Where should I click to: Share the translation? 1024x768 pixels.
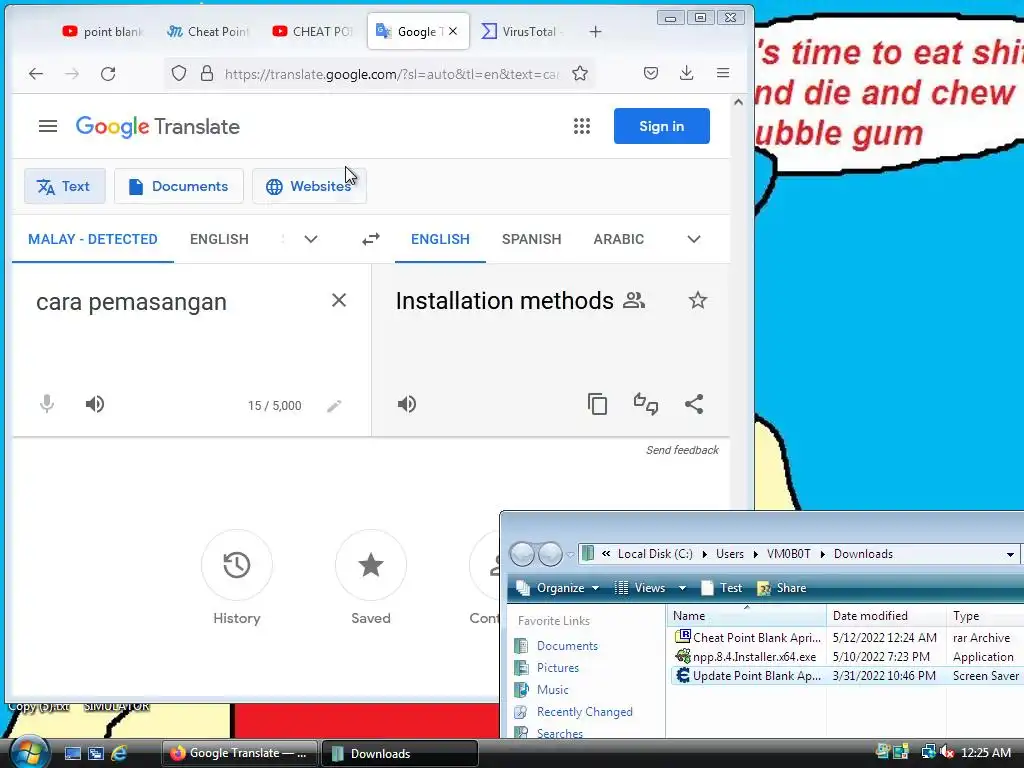click(694, 404)
